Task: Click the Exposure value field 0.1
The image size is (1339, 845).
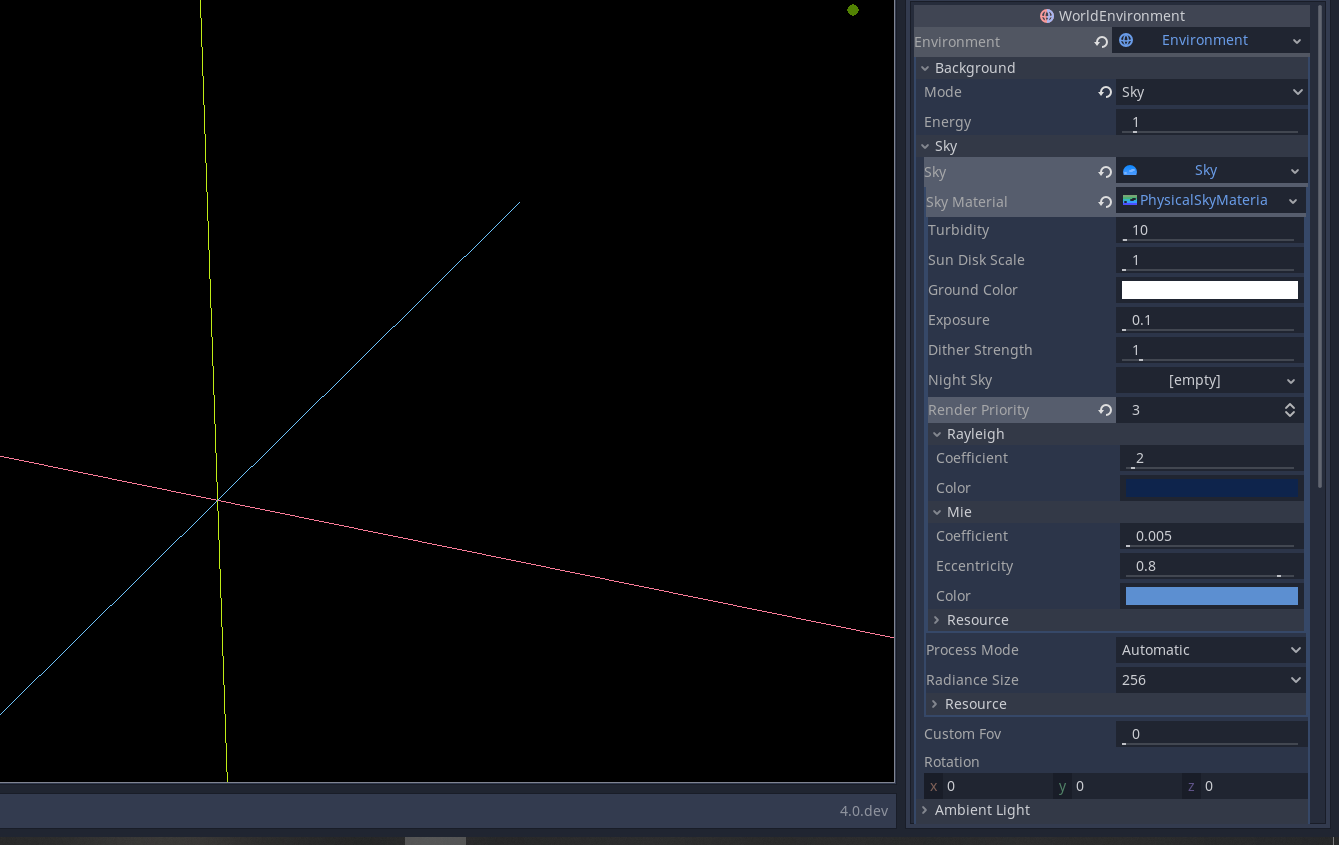Action: click(1209, 320)
